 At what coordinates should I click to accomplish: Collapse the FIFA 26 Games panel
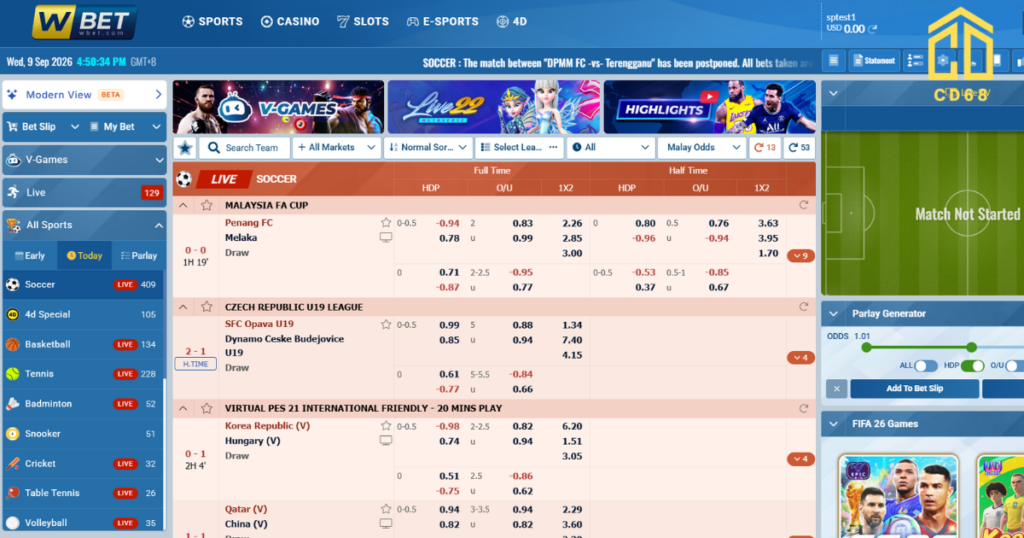[834, 424]
